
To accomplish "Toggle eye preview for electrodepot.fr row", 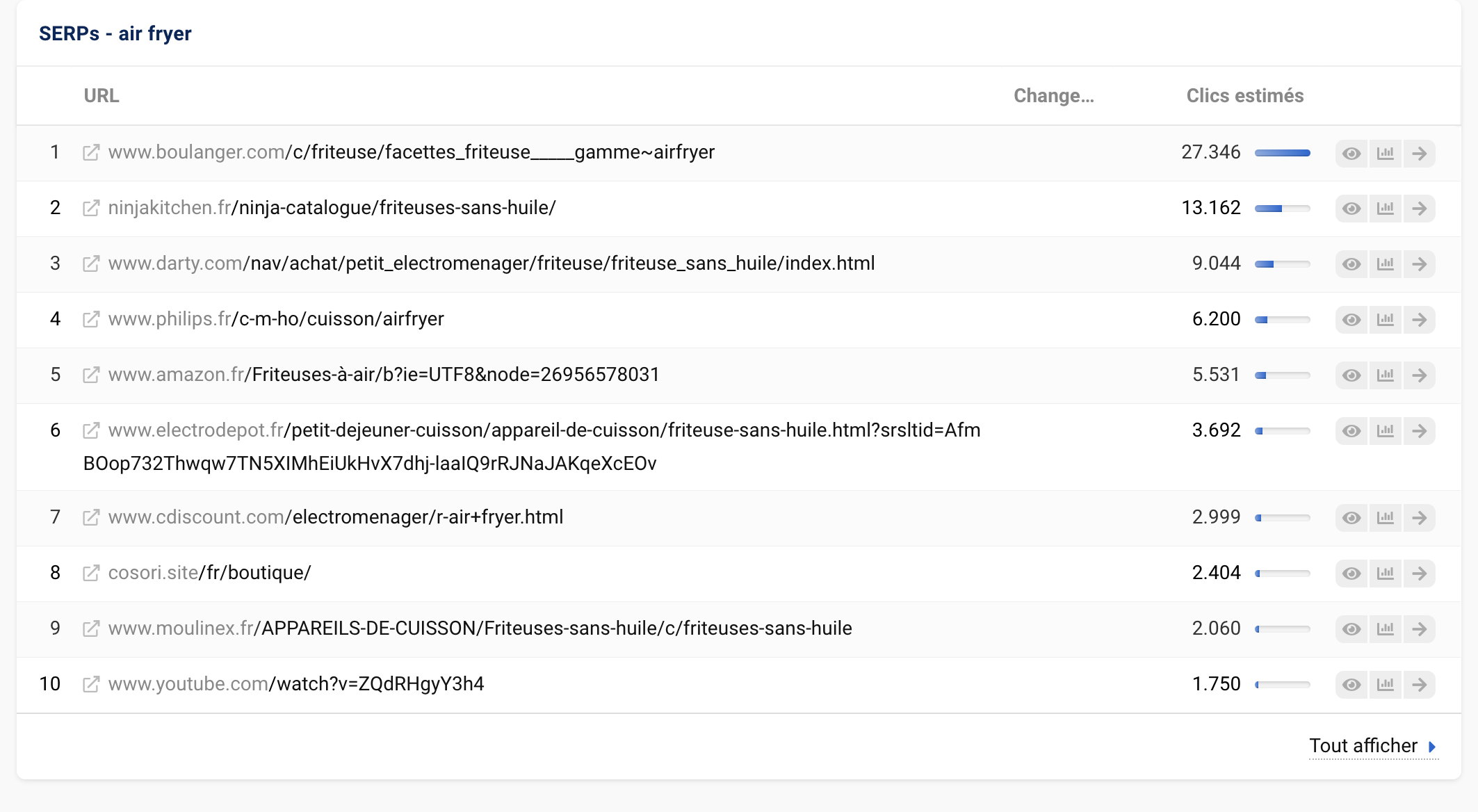I will coord(1351,430).
